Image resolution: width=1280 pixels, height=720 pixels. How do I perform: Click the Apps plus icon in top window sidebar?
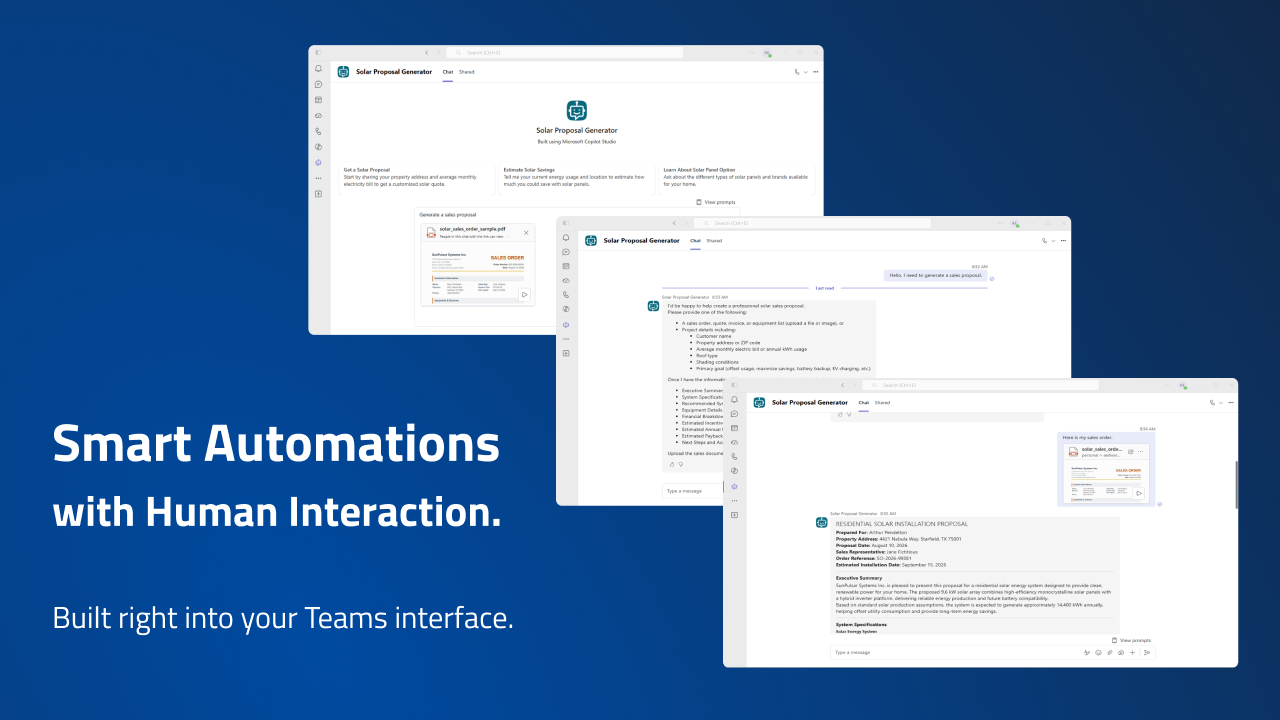tap(318, 193)
